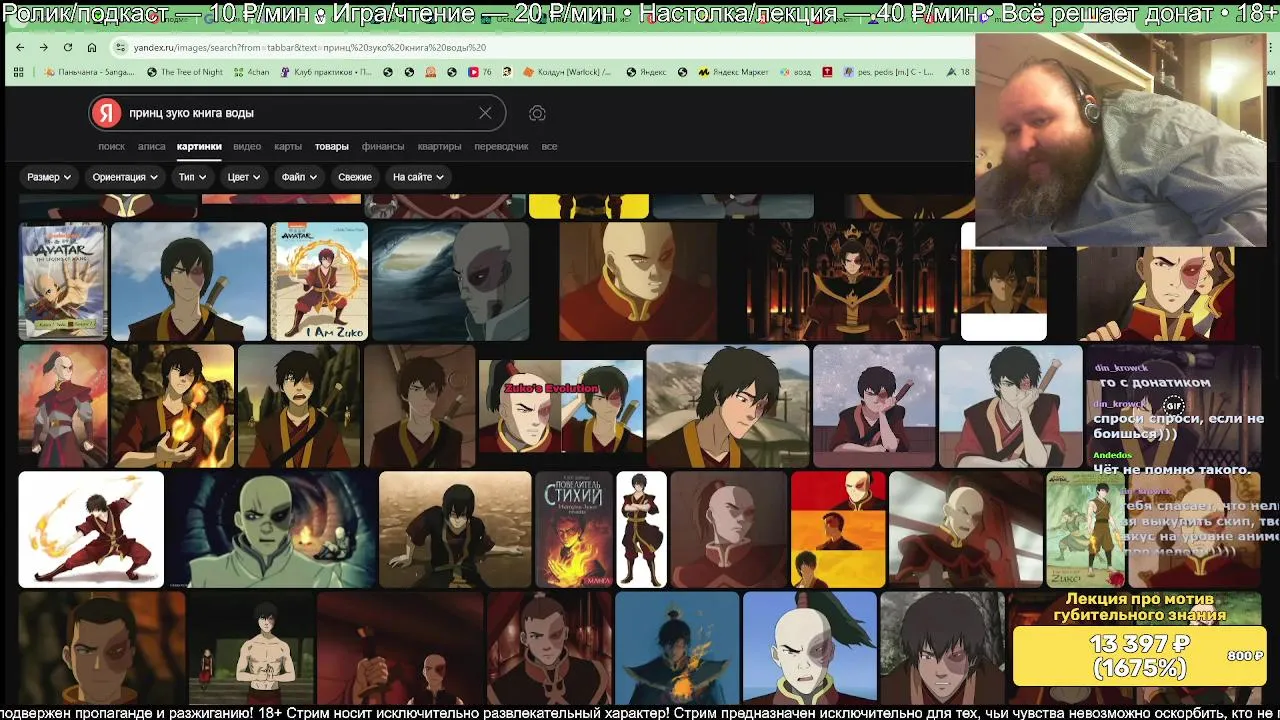Expand the Размер filter dropdown
The width and height of the screenshot is (1280, 720).
pos(49,177)
